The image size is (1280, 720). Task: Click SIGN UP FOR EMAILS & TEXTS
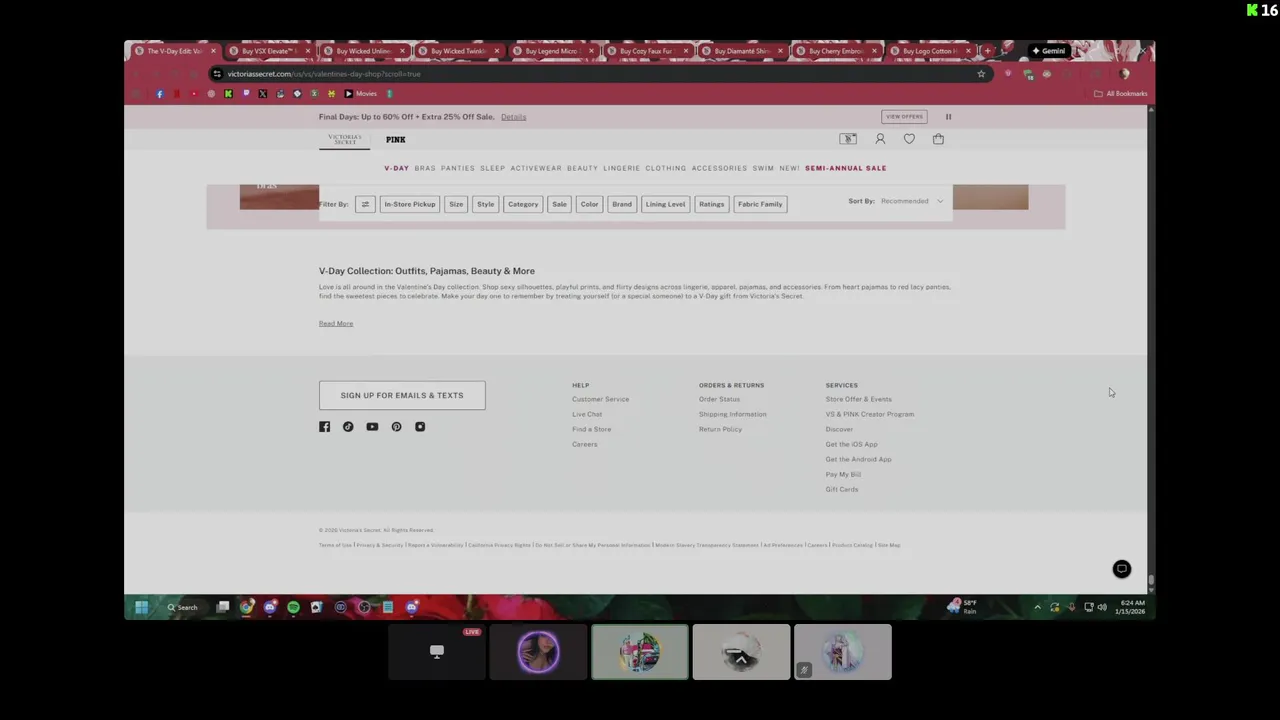click(402, 395)
